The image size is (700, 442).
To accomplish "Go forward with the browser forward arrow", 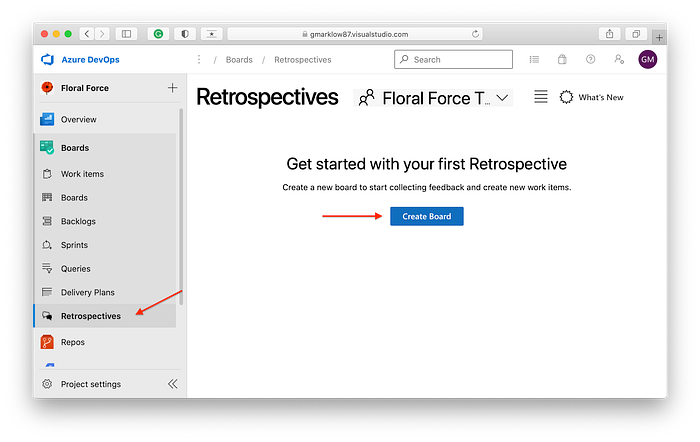I will 102,34.
